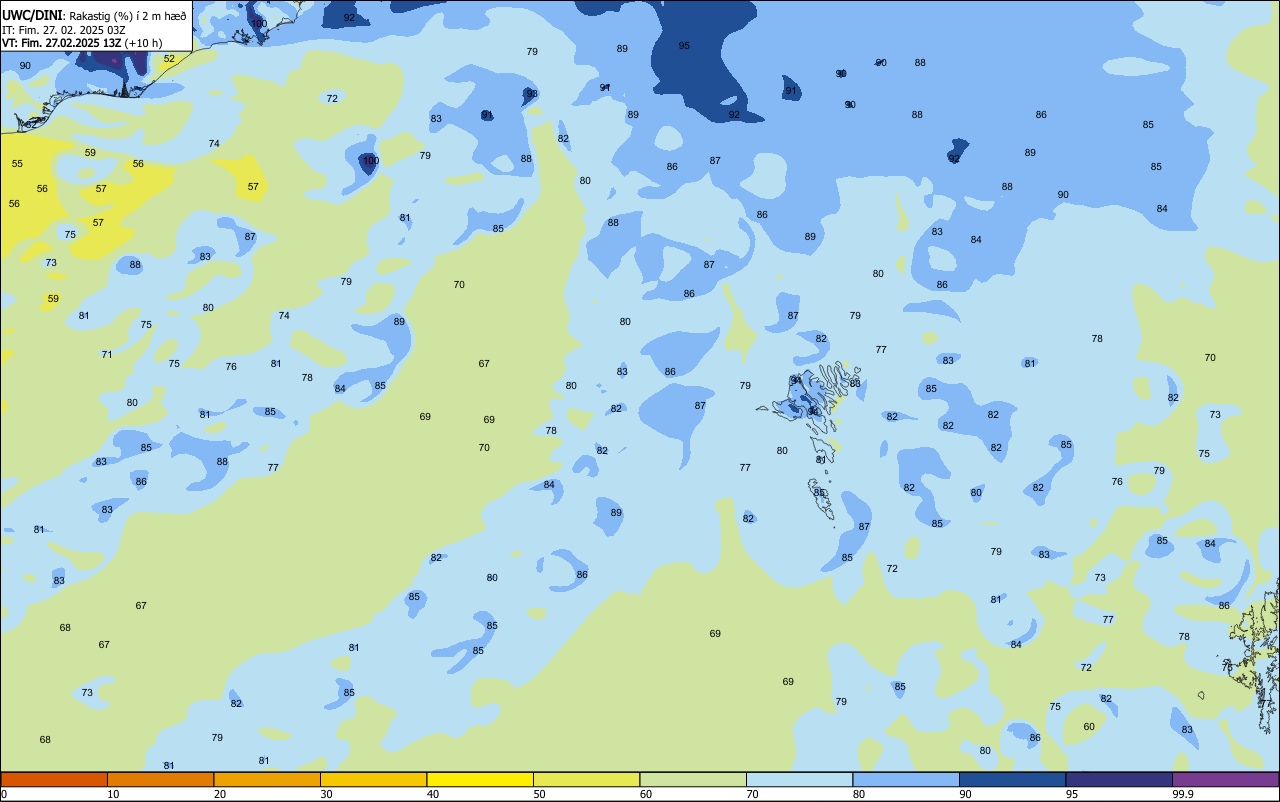Screen dimensions: 1280x802
Task: Click the UWC/DINI title text
Action: pos(31,15)
